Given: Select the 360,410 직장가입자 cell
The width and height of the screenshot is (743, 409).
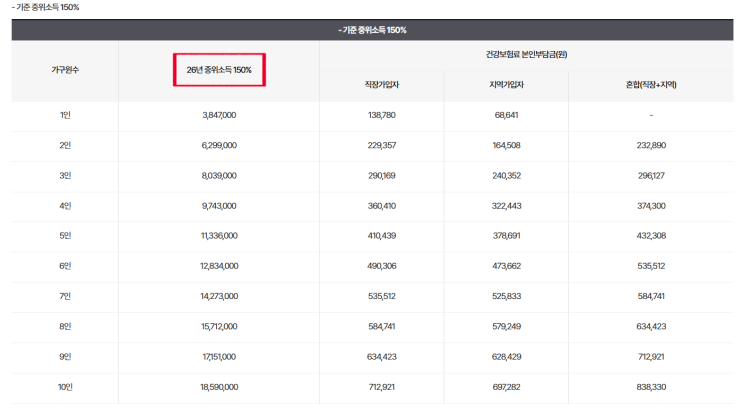Looking at the screenshot, I should 381,206.
